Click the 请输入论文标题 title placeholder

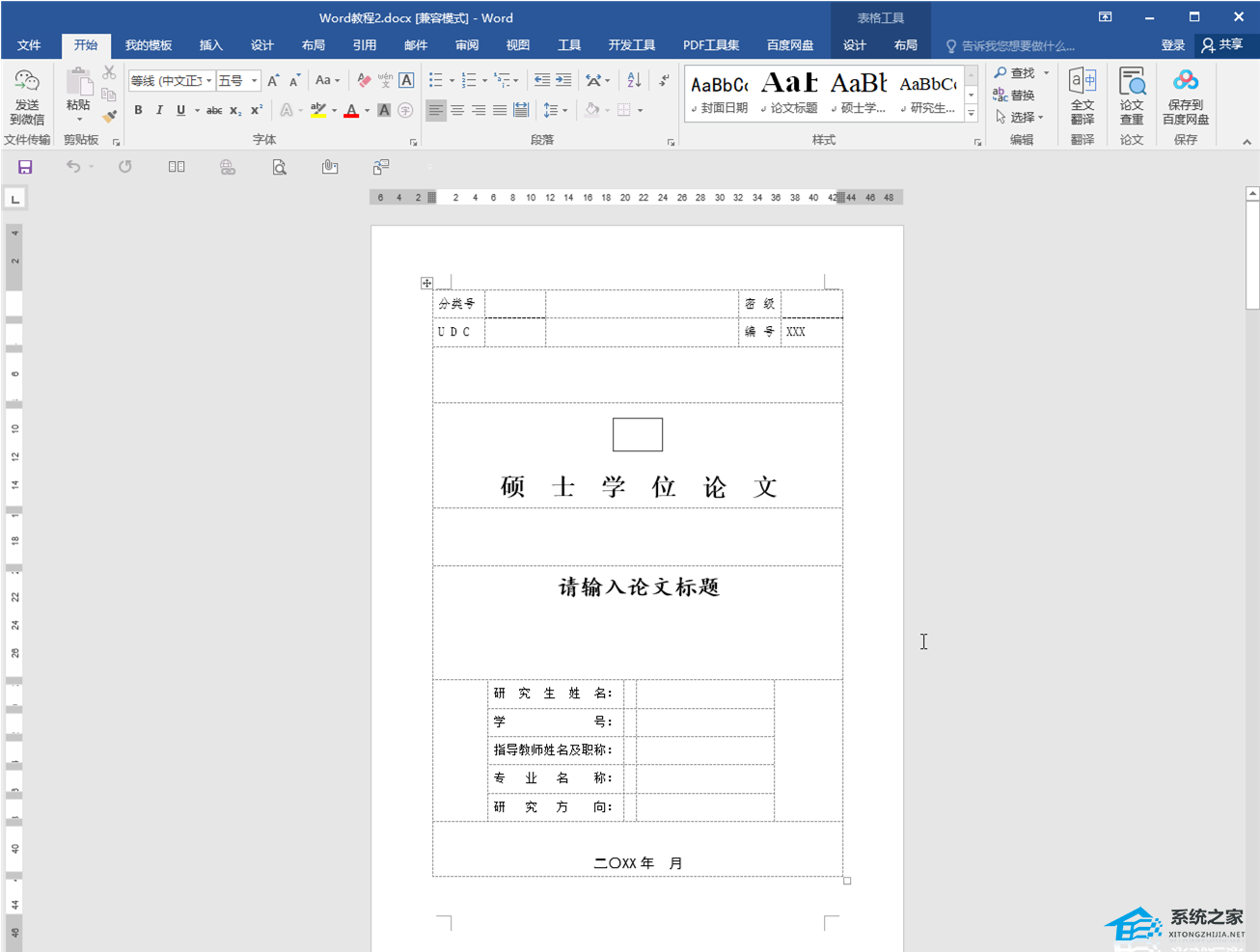pos(639,587)
